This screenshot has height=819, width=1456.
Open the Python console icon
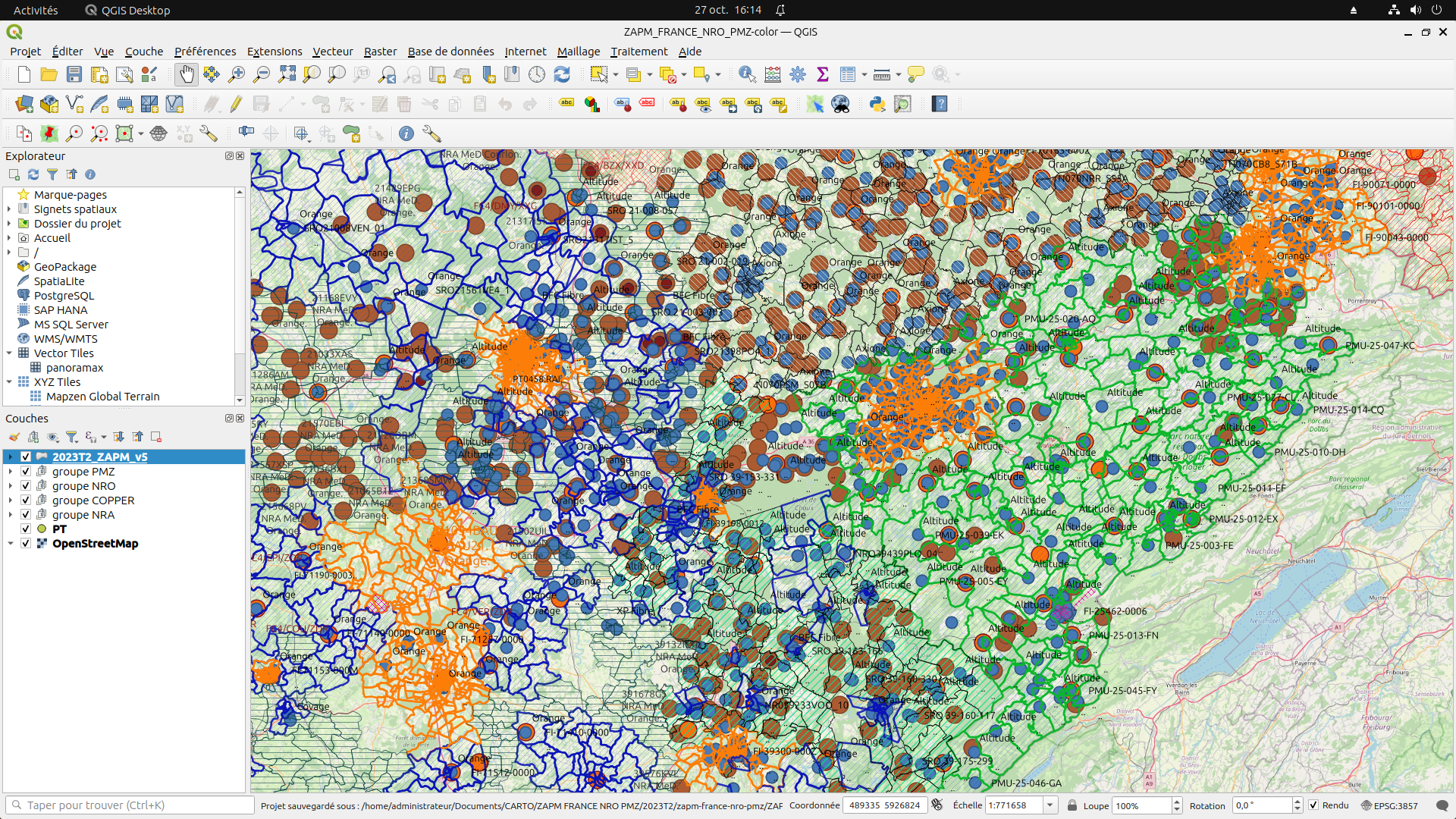coord(877,104)
